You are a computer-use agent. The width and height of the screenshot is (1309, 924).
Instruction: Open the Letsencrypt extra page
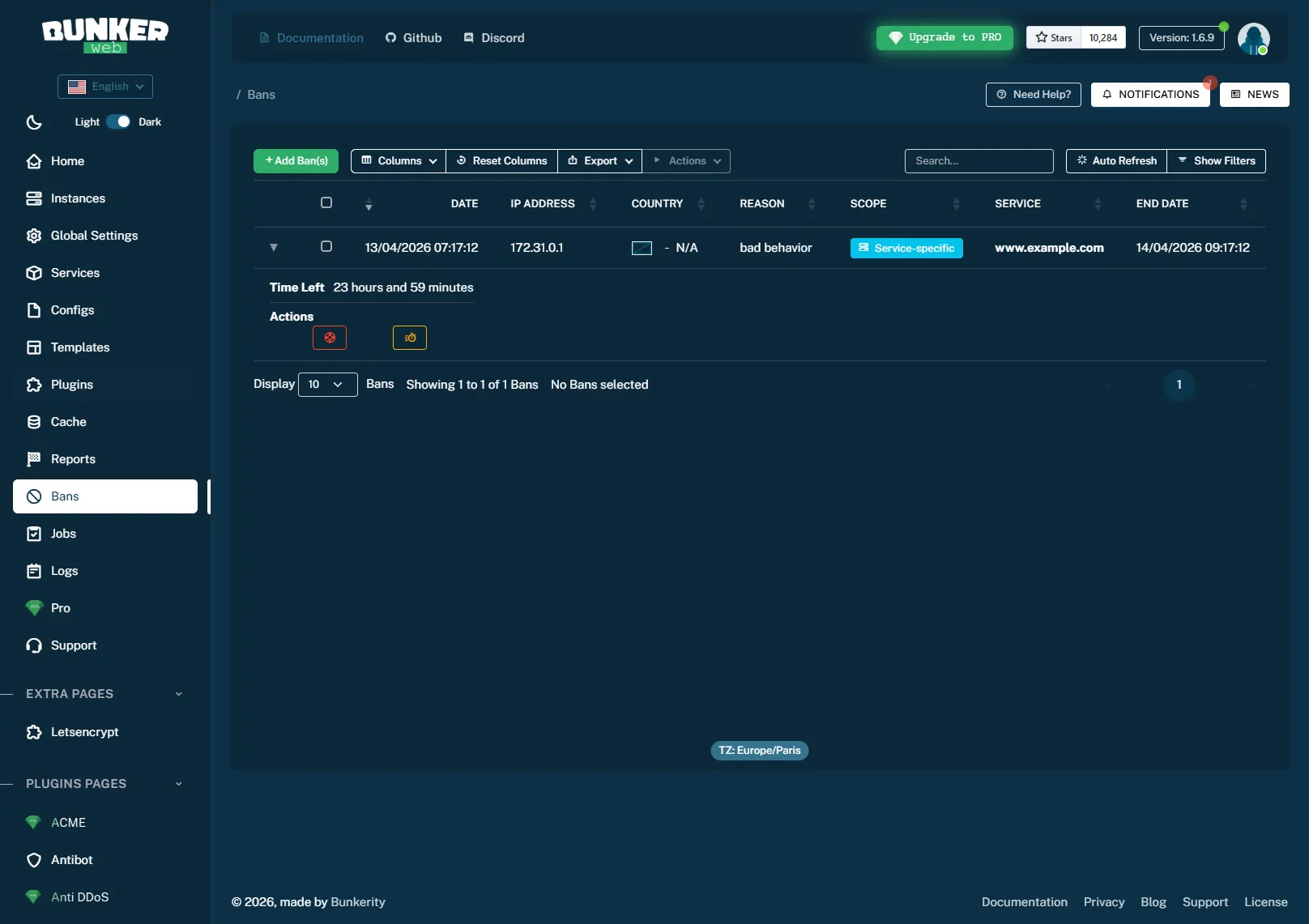tap(83, 731)
